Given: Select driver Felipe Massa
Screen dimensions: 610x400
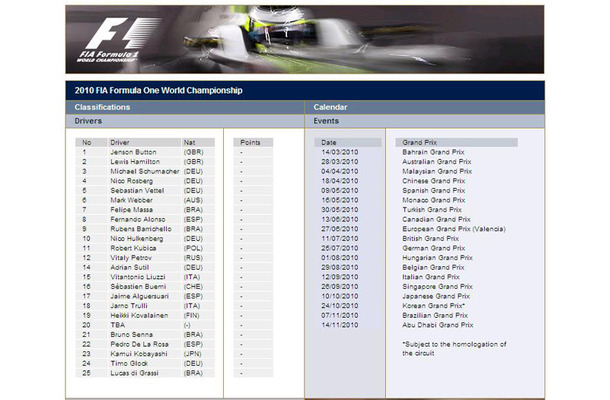Looking at the screenshot, I should point(131,210).
